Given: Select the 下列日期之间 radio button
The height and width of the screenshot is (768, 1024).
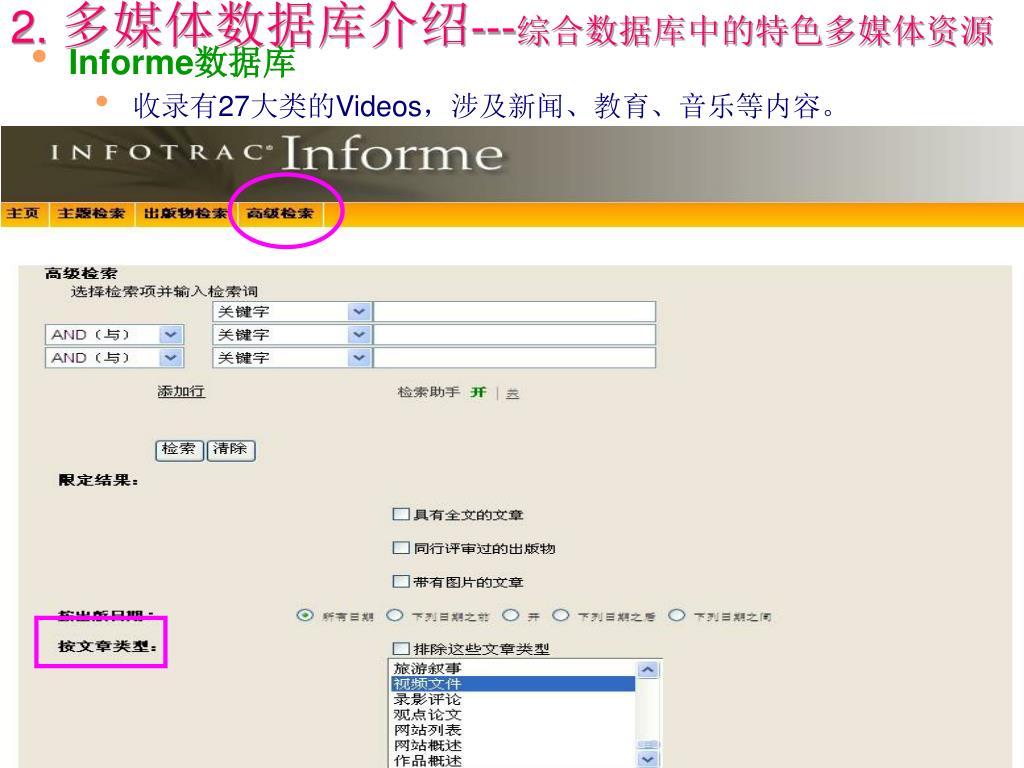Looking at the screenshot, I should point(677,615).
